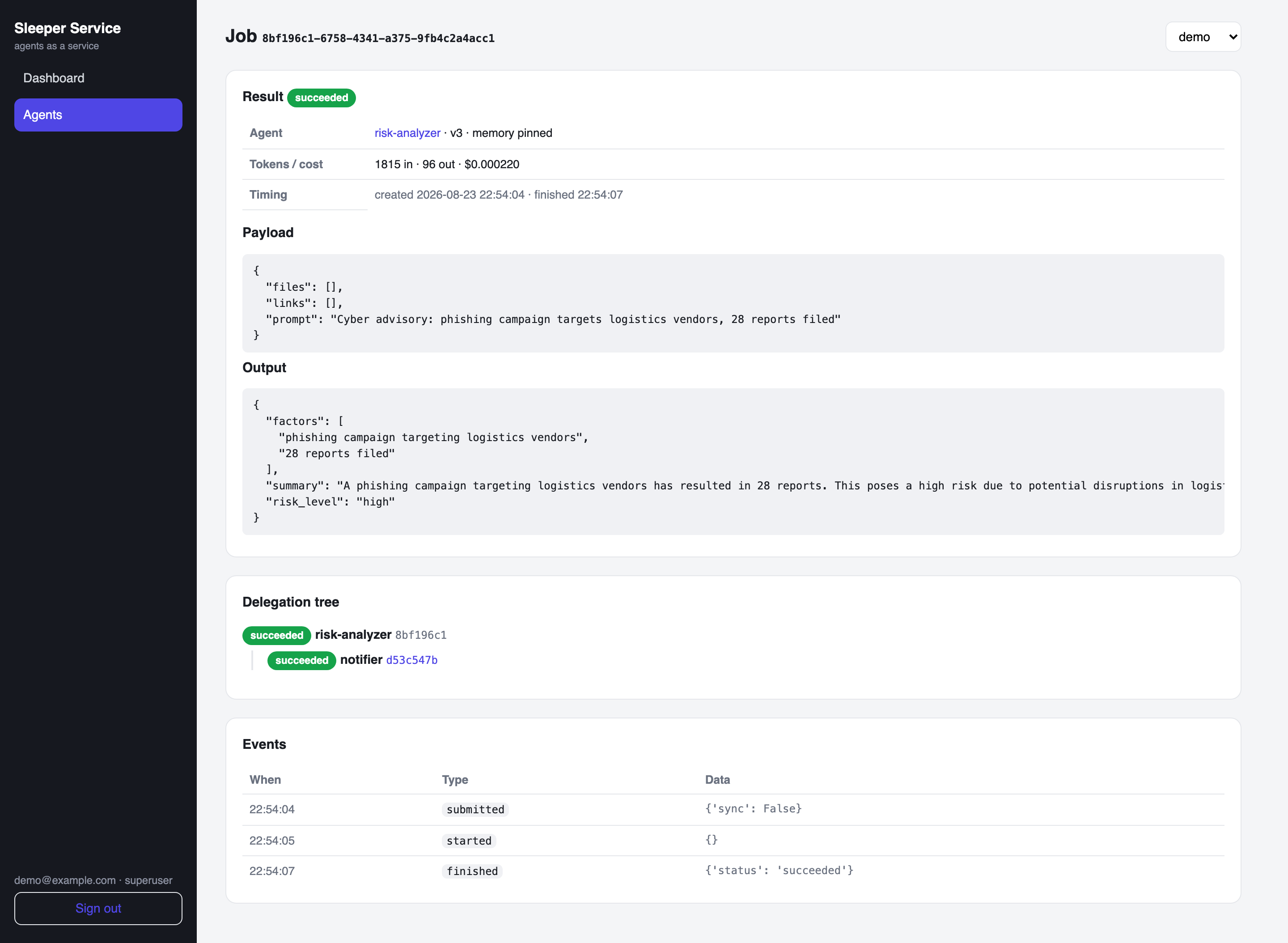
Task: Click the Data column header
Action: pos(717,780)
